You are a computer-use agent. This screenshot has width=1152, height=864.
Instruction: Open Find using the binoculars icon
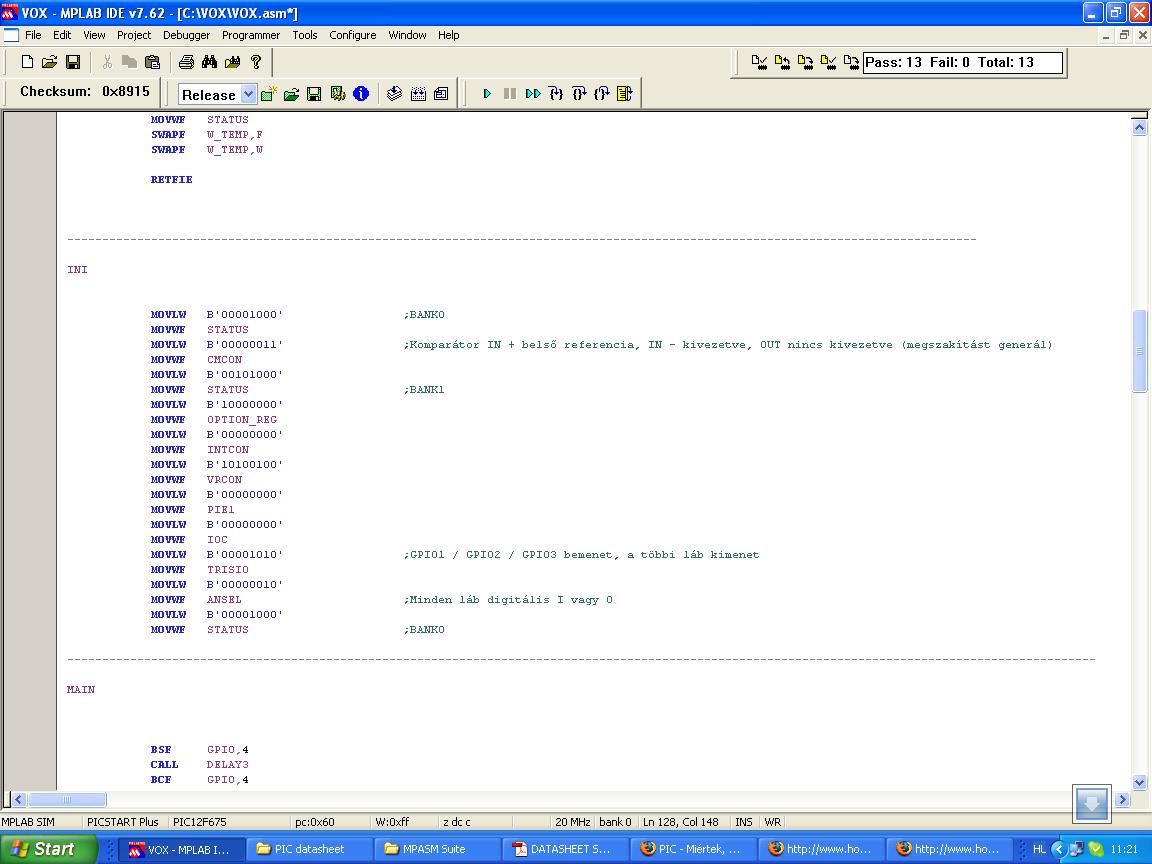coord(209,62)
